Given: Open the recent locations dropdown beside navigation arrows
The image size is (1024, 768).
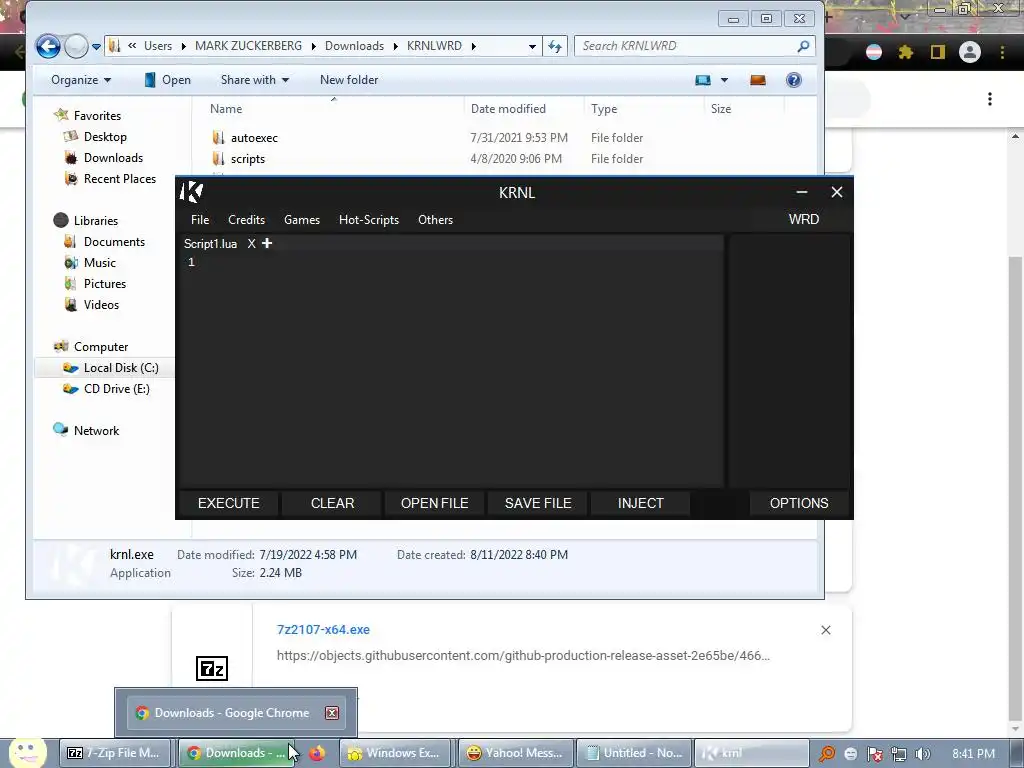Looking at the screenshot, I should 96,47.
